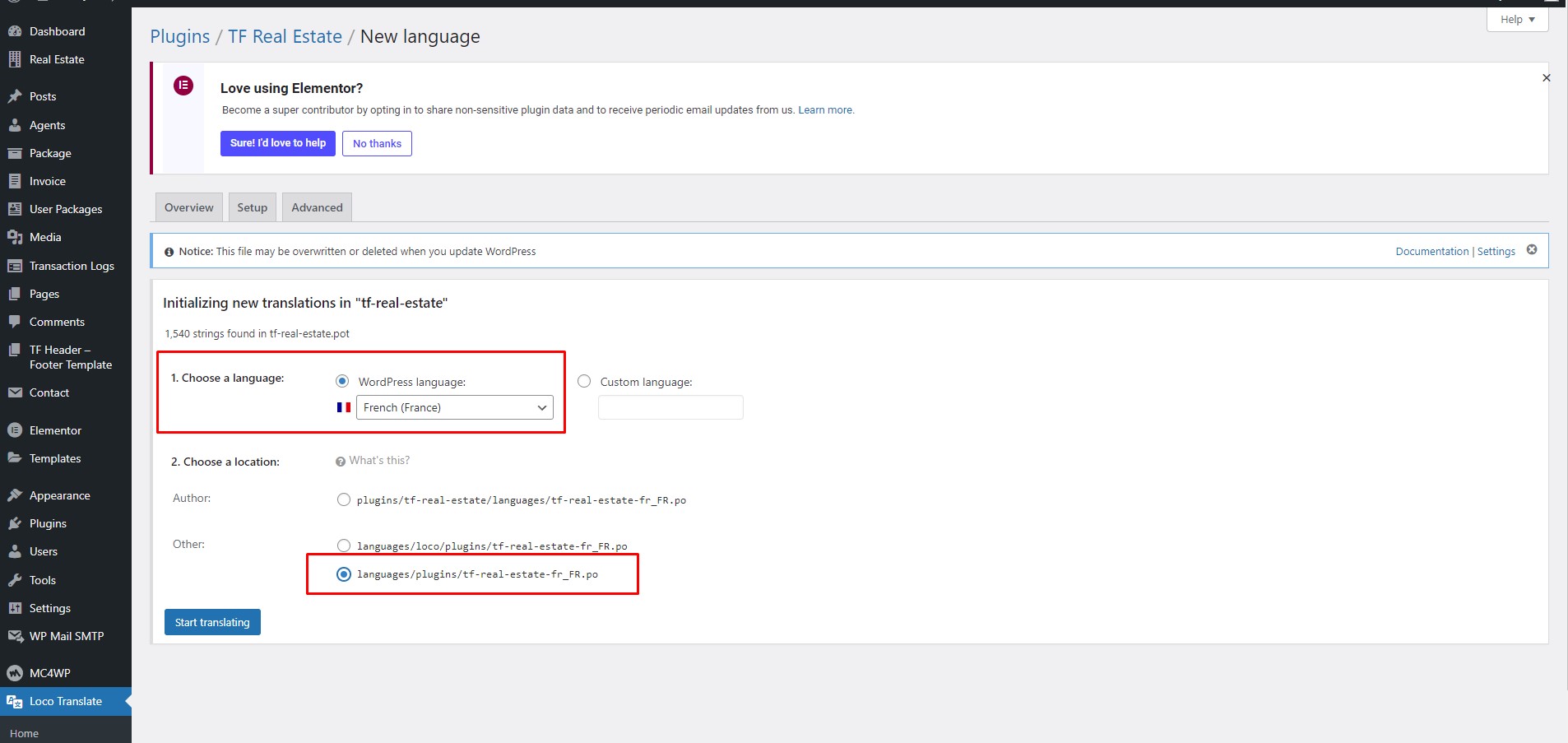Image resolution: width=1568 pixels, height=743 pixels.
Task: Click the TF Real Estate breadcrumb link
Action: click(285, 36)
